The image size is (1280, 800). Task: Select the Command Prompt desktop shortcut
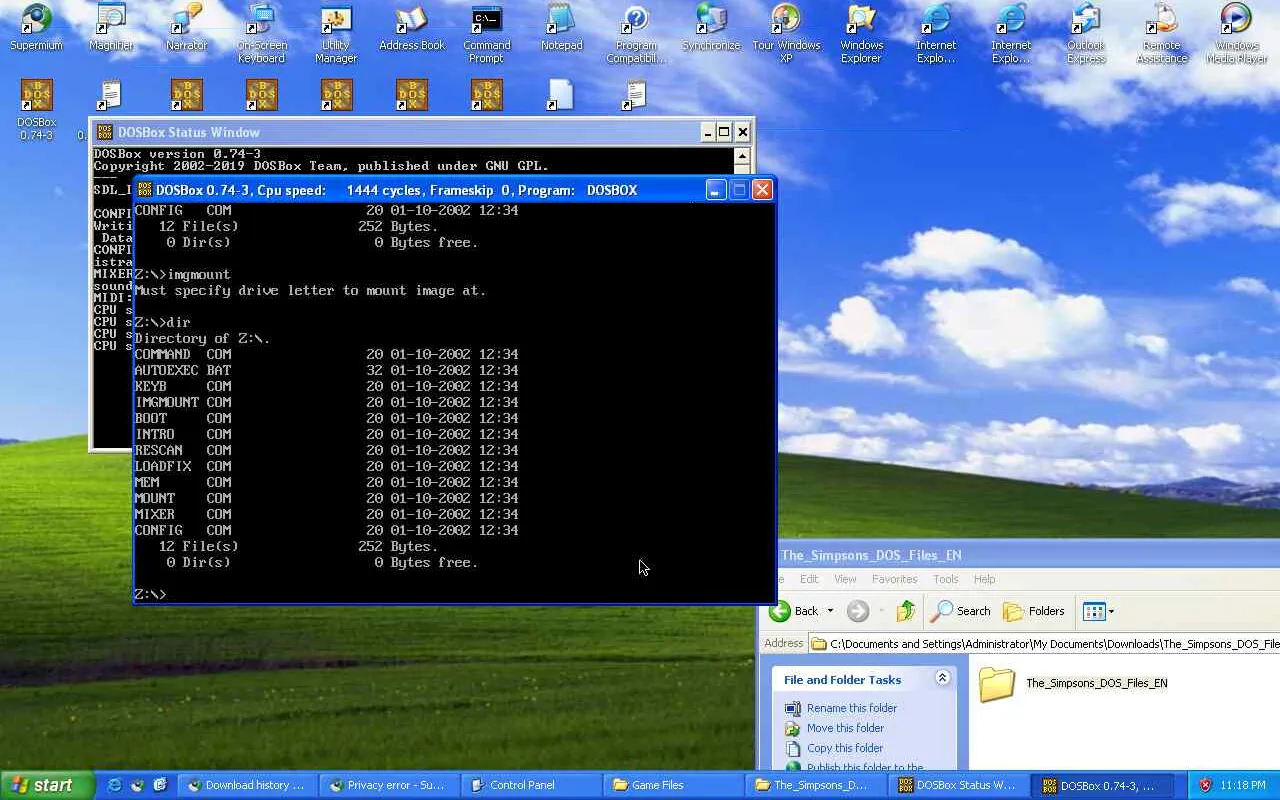coord(487,33)
